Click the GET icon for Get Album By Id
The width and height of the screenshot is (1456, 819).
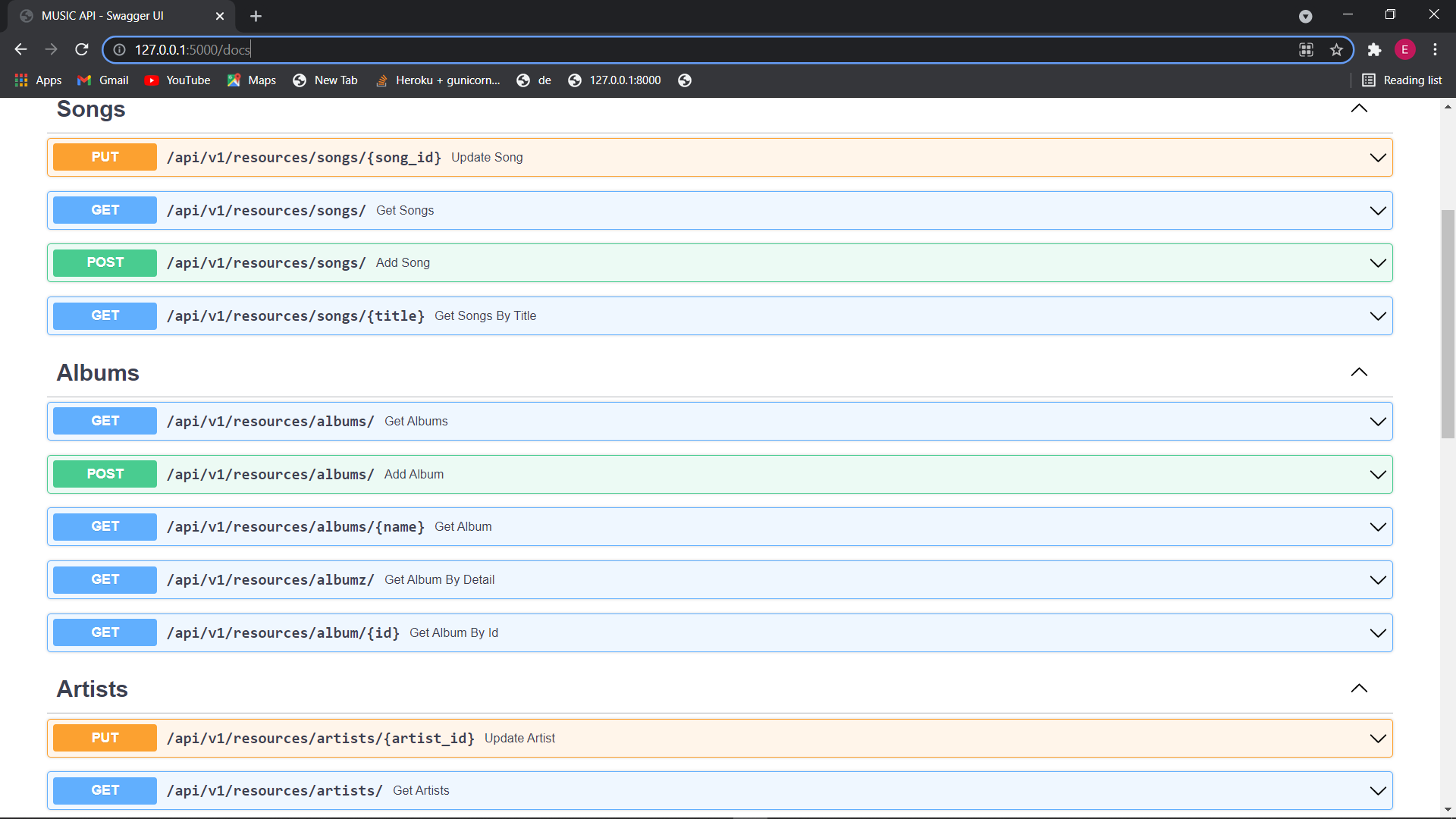point(105,632)
